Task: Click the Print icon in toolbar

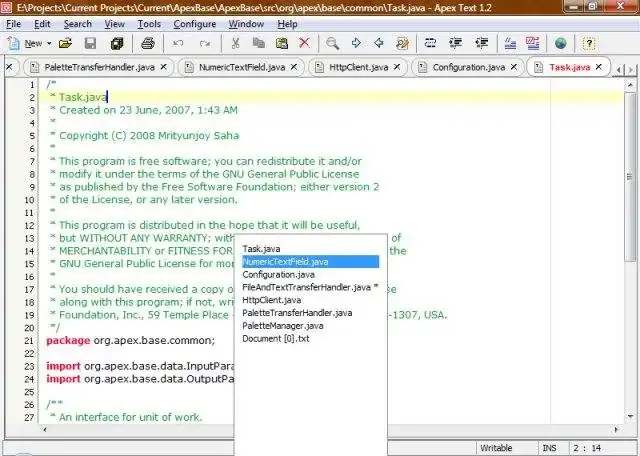Action: [148, 43]
